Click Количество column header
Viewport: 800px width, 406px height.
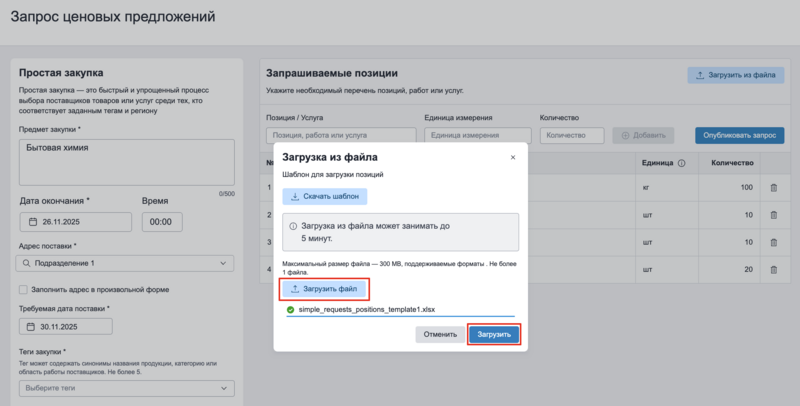[x=732, y=163]
